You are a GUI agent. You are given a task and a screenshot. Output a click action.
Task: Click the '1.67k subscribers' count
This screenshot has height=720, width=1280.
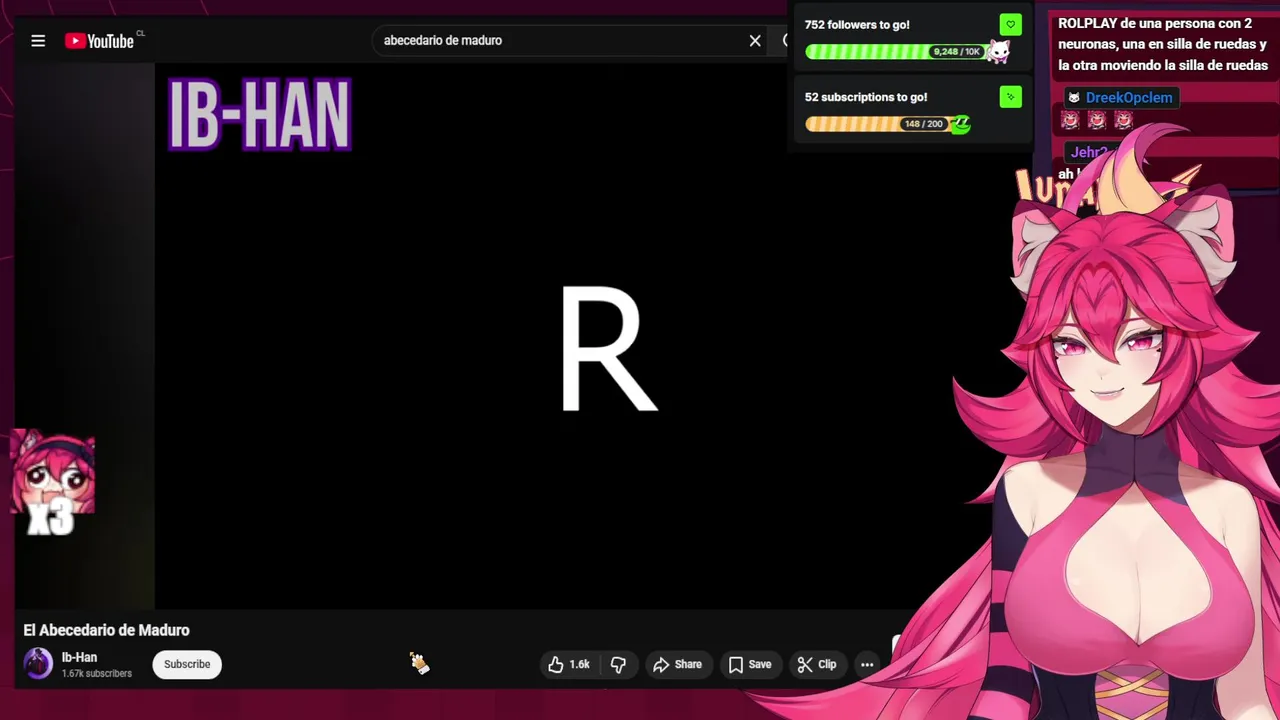click(96, 674)
